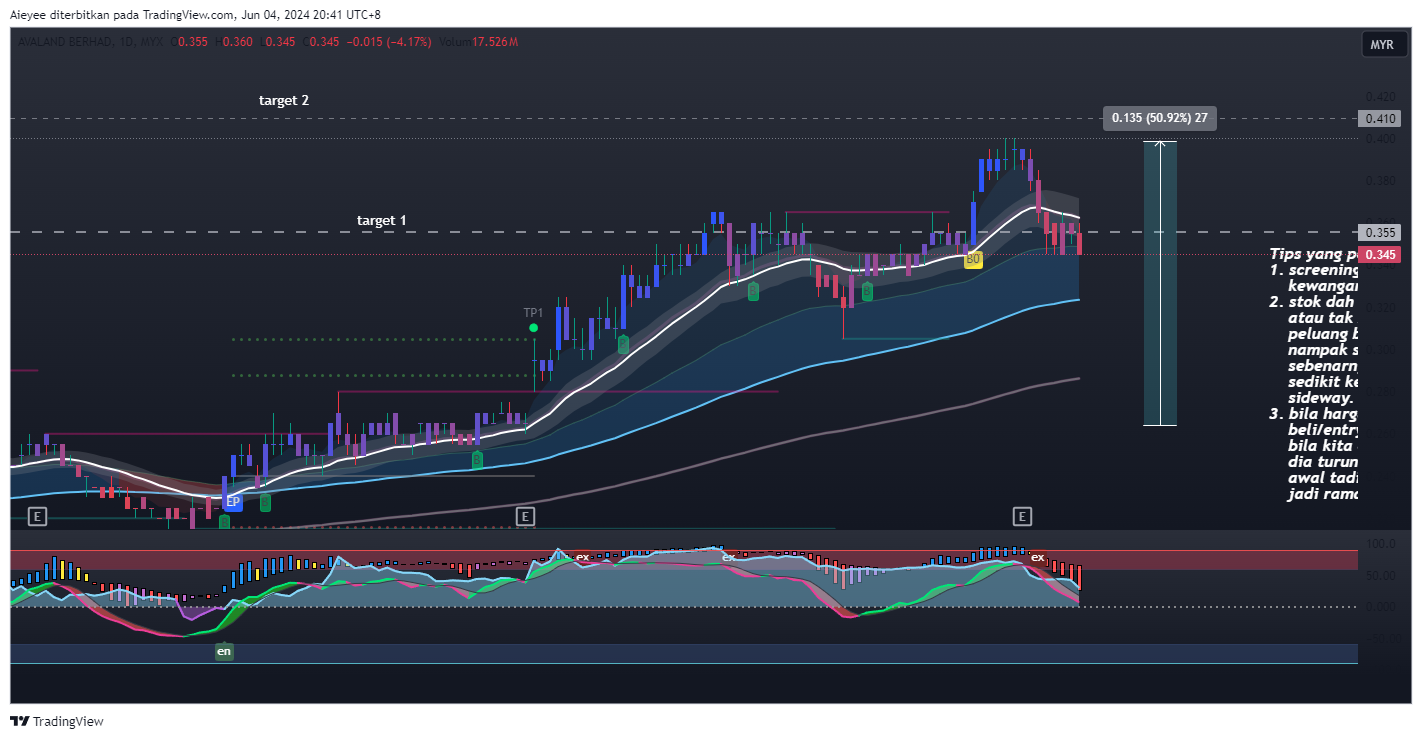Click the '0.135 (50.92%) 27' measurement label
This screenshot has height=739, width=1422.
coord(1160,118)
